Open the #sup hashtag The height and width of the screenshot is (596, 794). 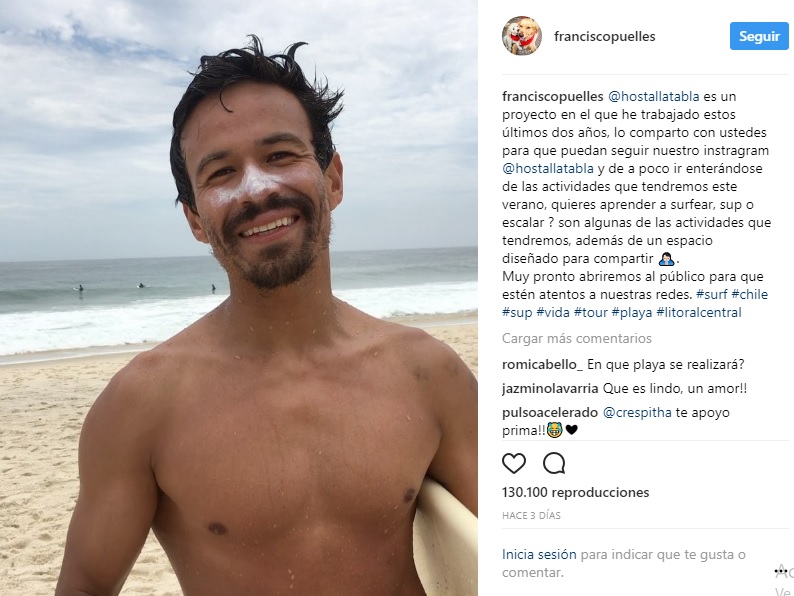click(x=517, y=312)
